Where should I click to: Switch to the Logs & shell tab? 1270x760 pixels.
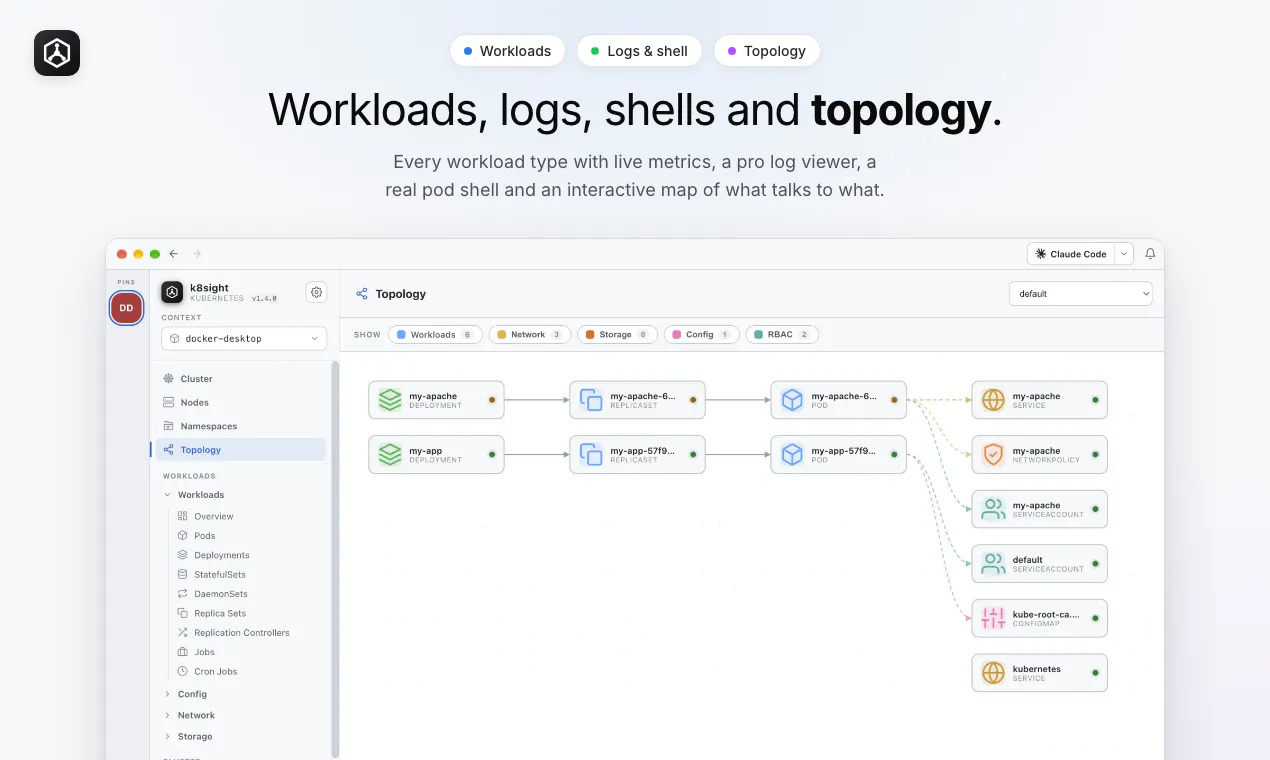pos(639,51)
